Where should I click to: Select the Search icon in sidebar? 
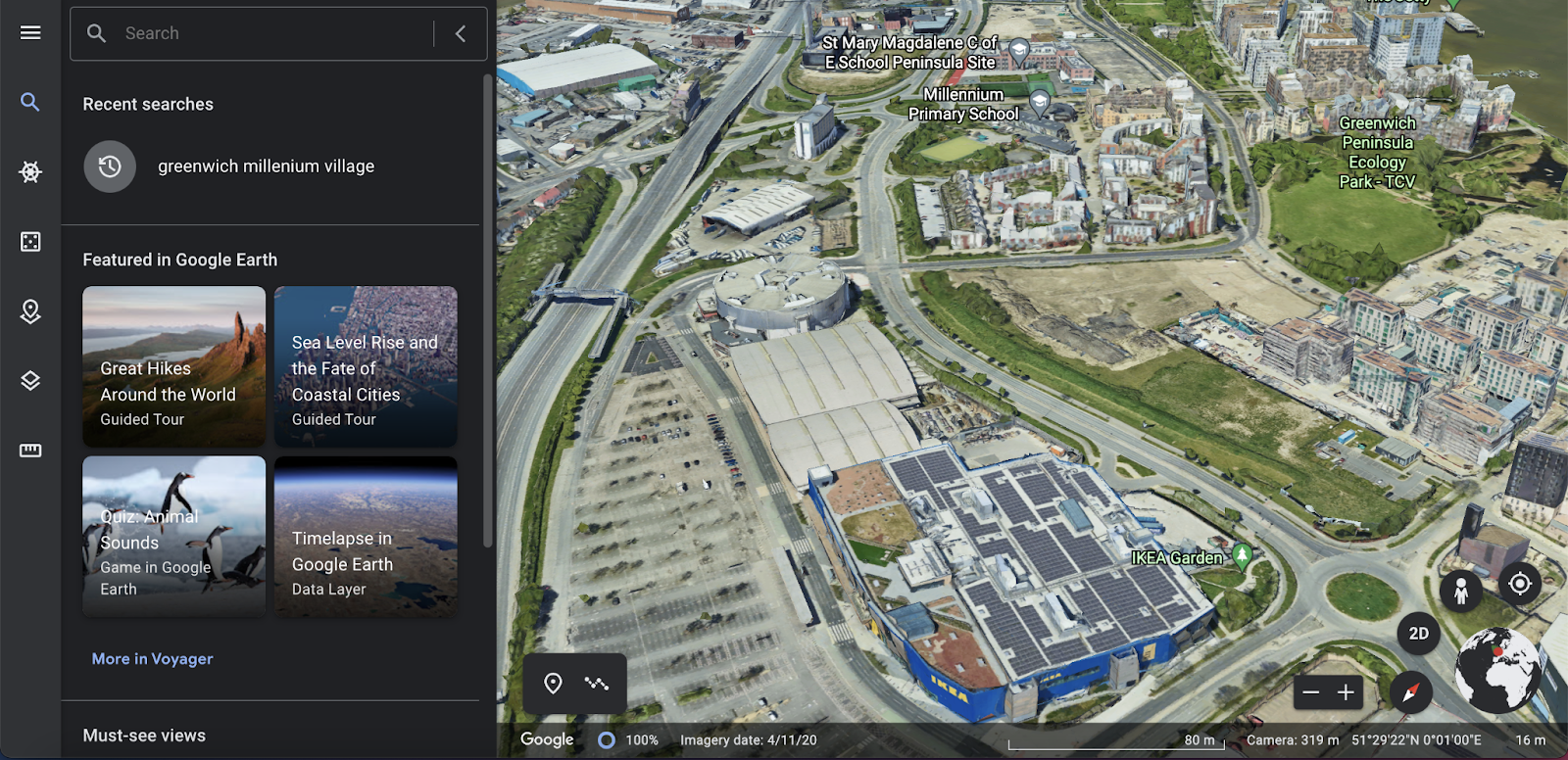[x=30, y=102]
